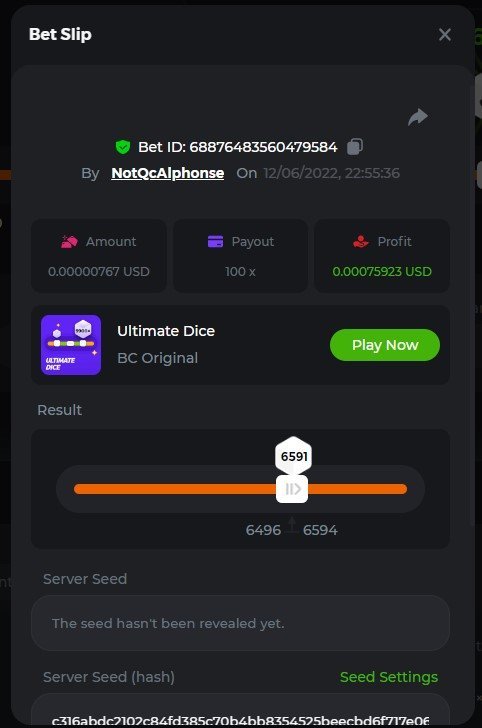The image size is (482, 728).
Task: Click the Ultimate Dice title text
Action: click(166, 331)
